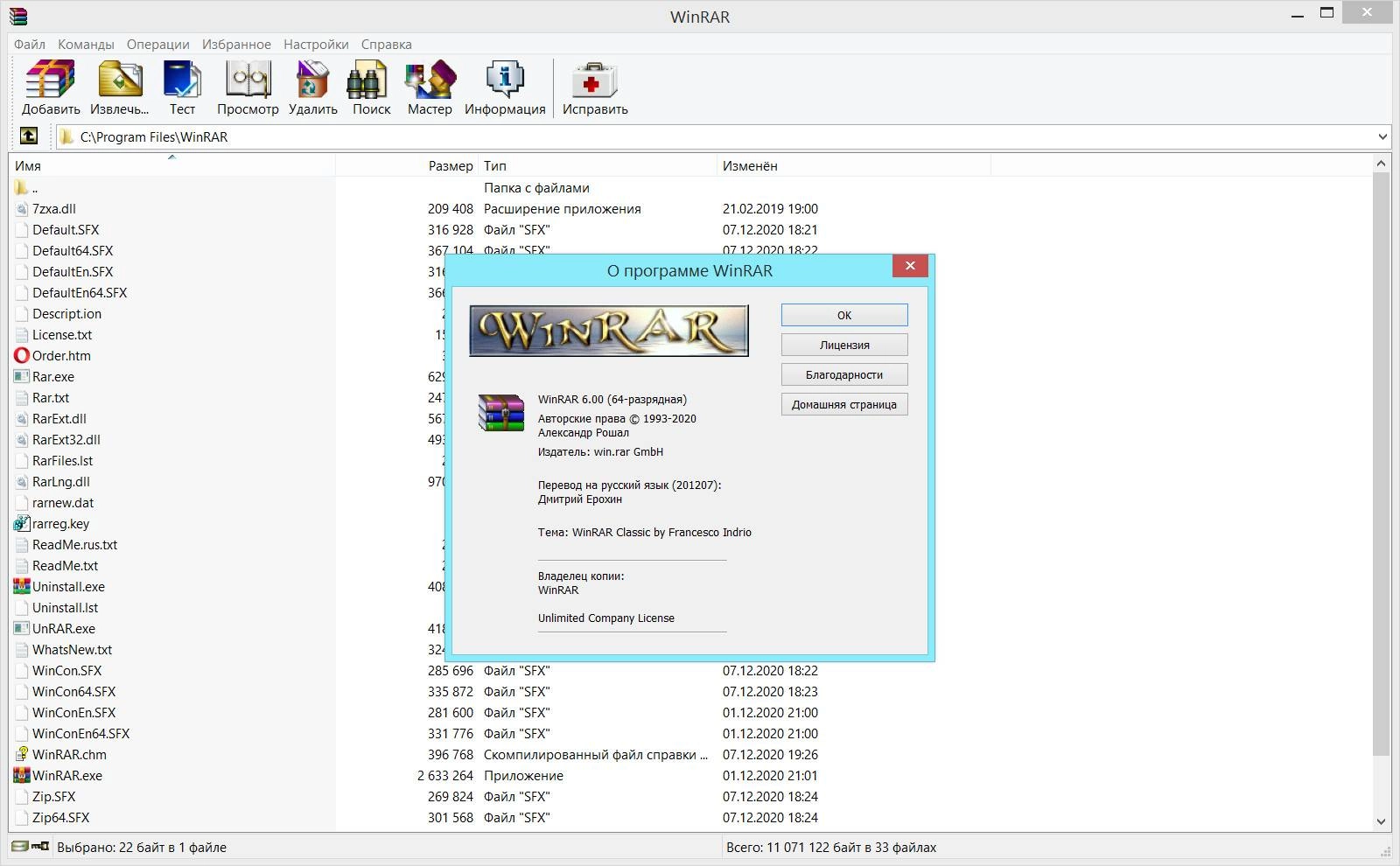Click the 7zxa.dll file icon
Viewport: 1400px width, 866px height.
coord(22,208)
